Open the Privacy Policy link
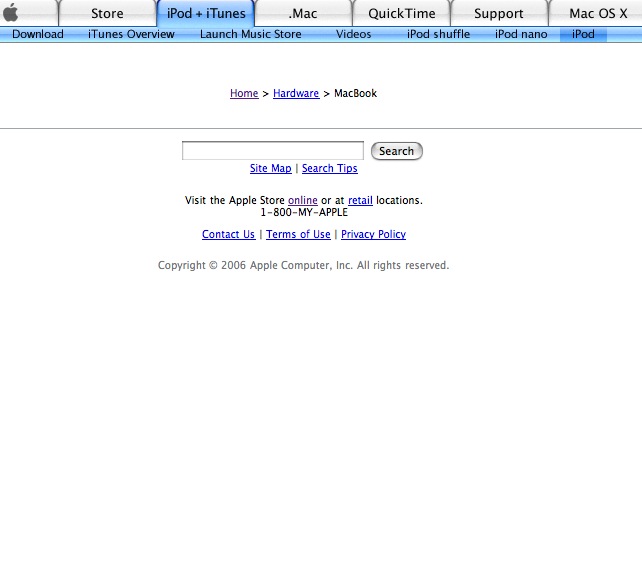The width and height of the screenshot is (642, 562). pyautogui.click(x=373, y=234)
